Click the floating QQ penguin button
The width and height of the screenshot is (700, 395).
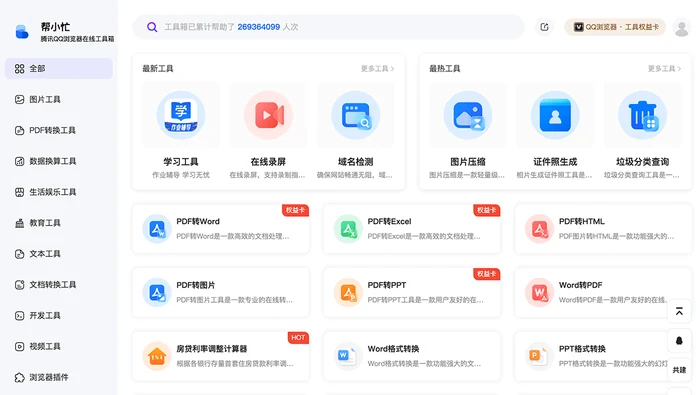point(679,341)
